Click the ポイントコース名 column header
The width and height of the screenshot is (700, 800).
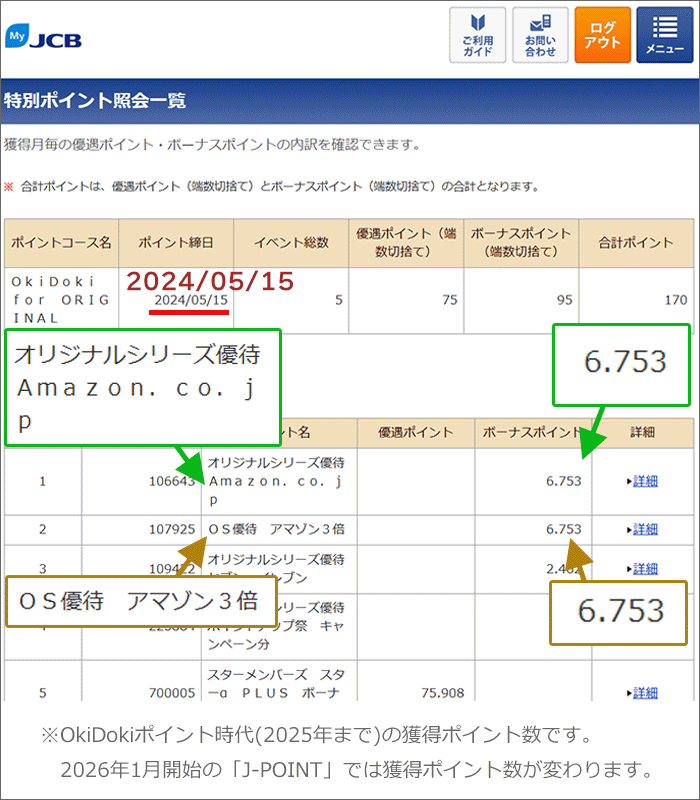pyautogui.click(x=62, y=243)
